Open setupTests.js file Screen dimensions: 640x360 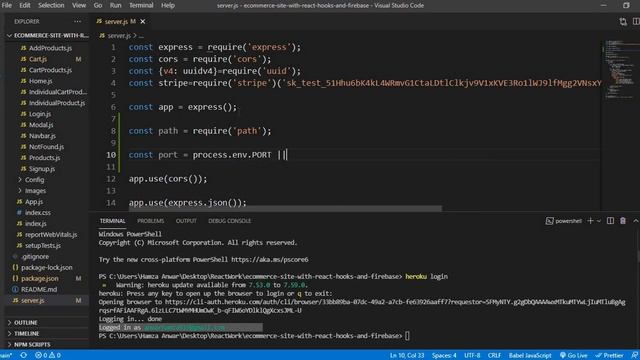(42, 246)
